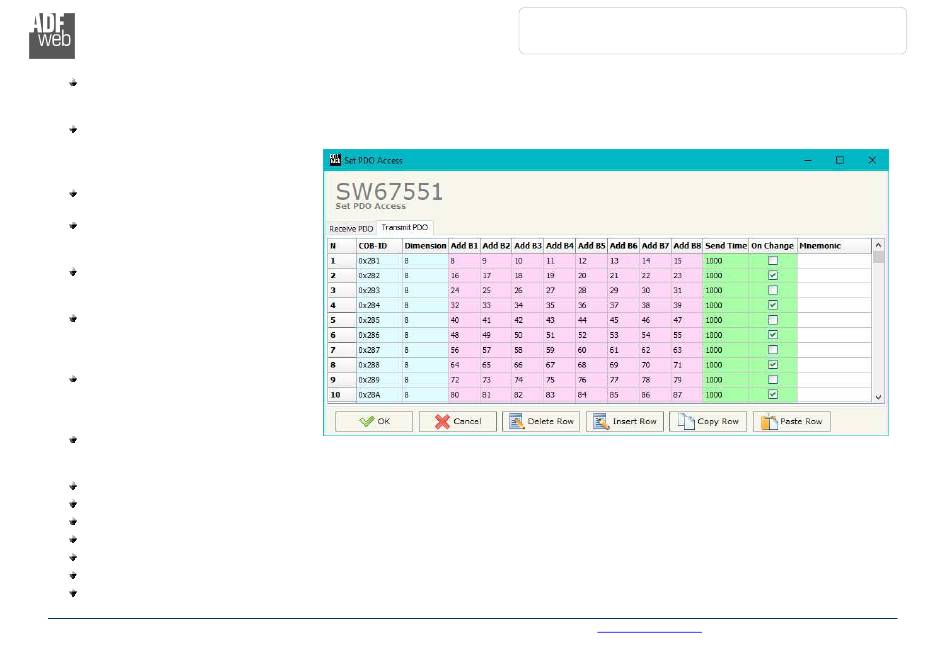This screenshot has height=659, width=950.
Task: Click the Copy Row button
Action: (708, 421)
